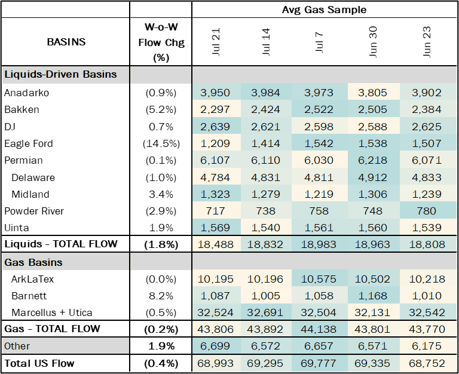This screenshot has width=459, height=374.
Task: Select the Midland sub-basin label
Action: tap(30, 194)
